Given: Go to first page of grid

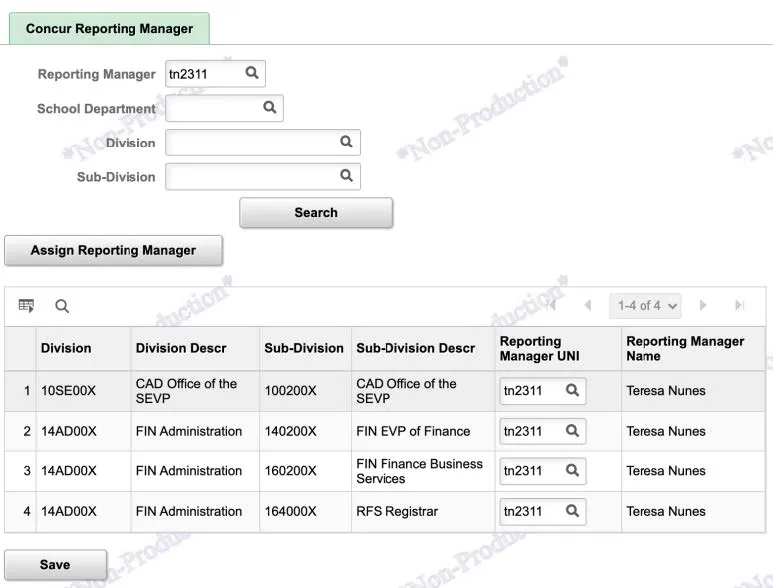Looking at the screenshot, I should pos(551,305).
